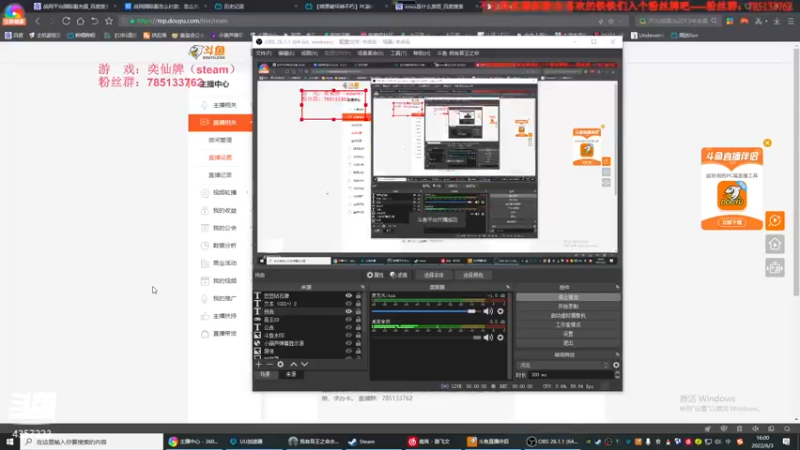The image size is (800, 450).
Task: Open source properties via gear below source list
Action: coord(280,364)
